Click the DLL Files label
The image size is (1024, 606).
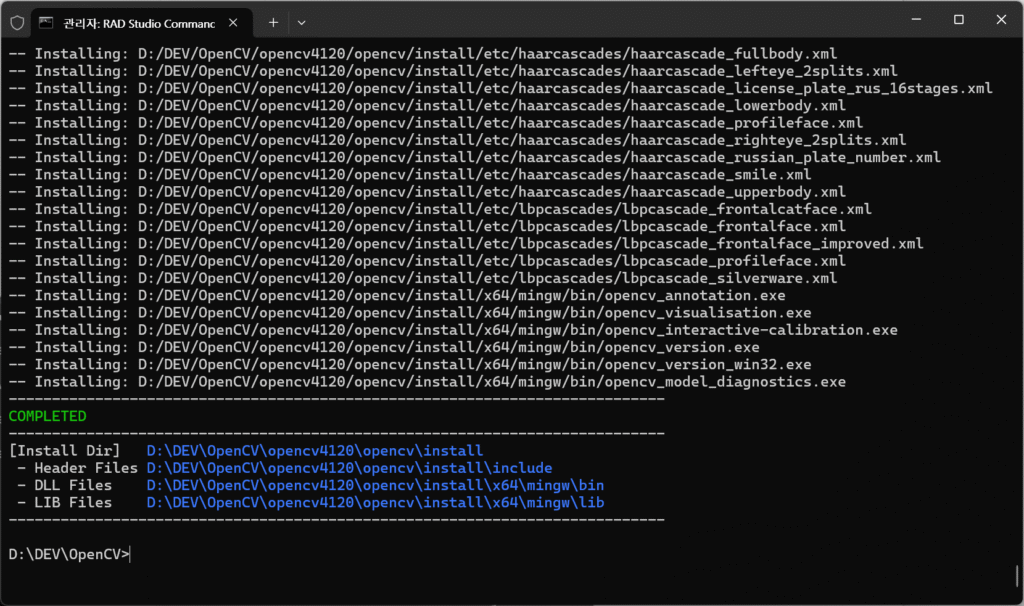[73, 485]
